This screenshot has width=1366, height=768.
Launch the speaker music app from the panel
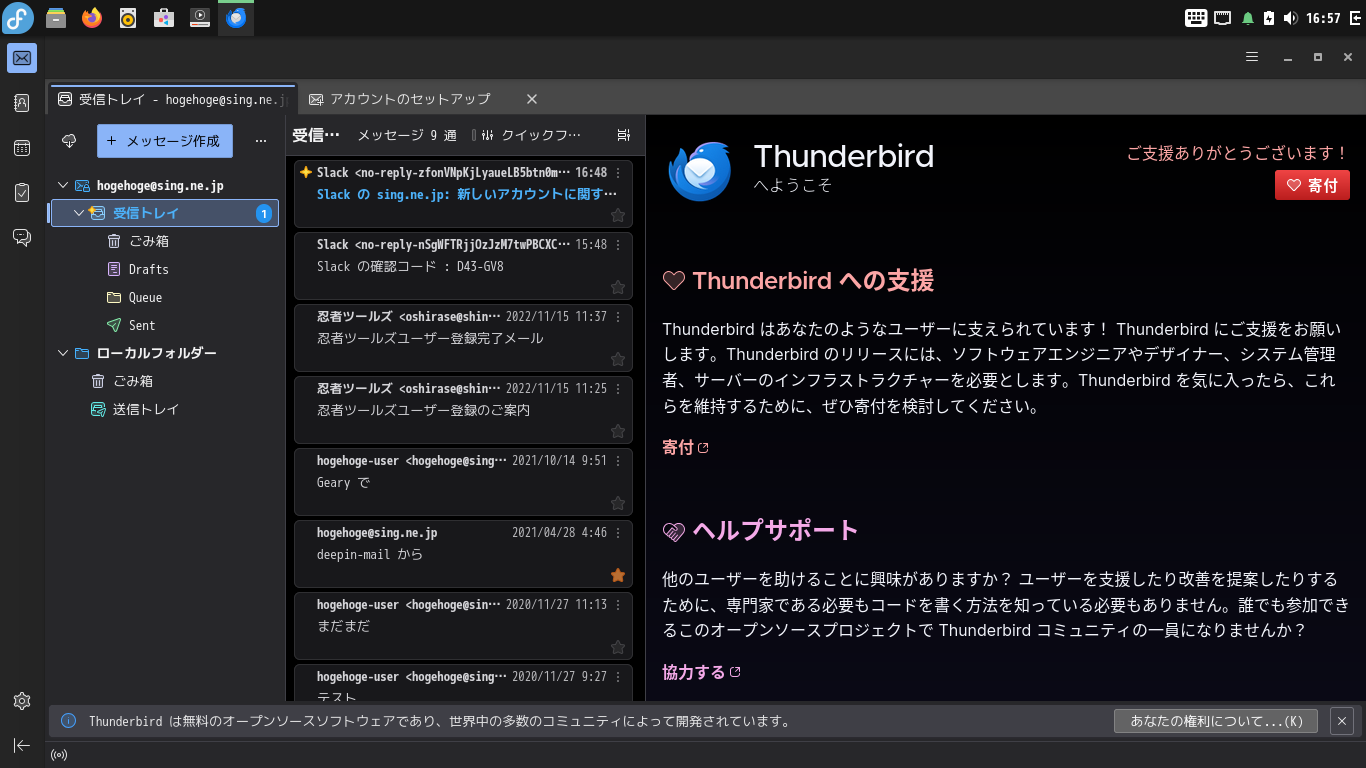(x=128, y=18)
